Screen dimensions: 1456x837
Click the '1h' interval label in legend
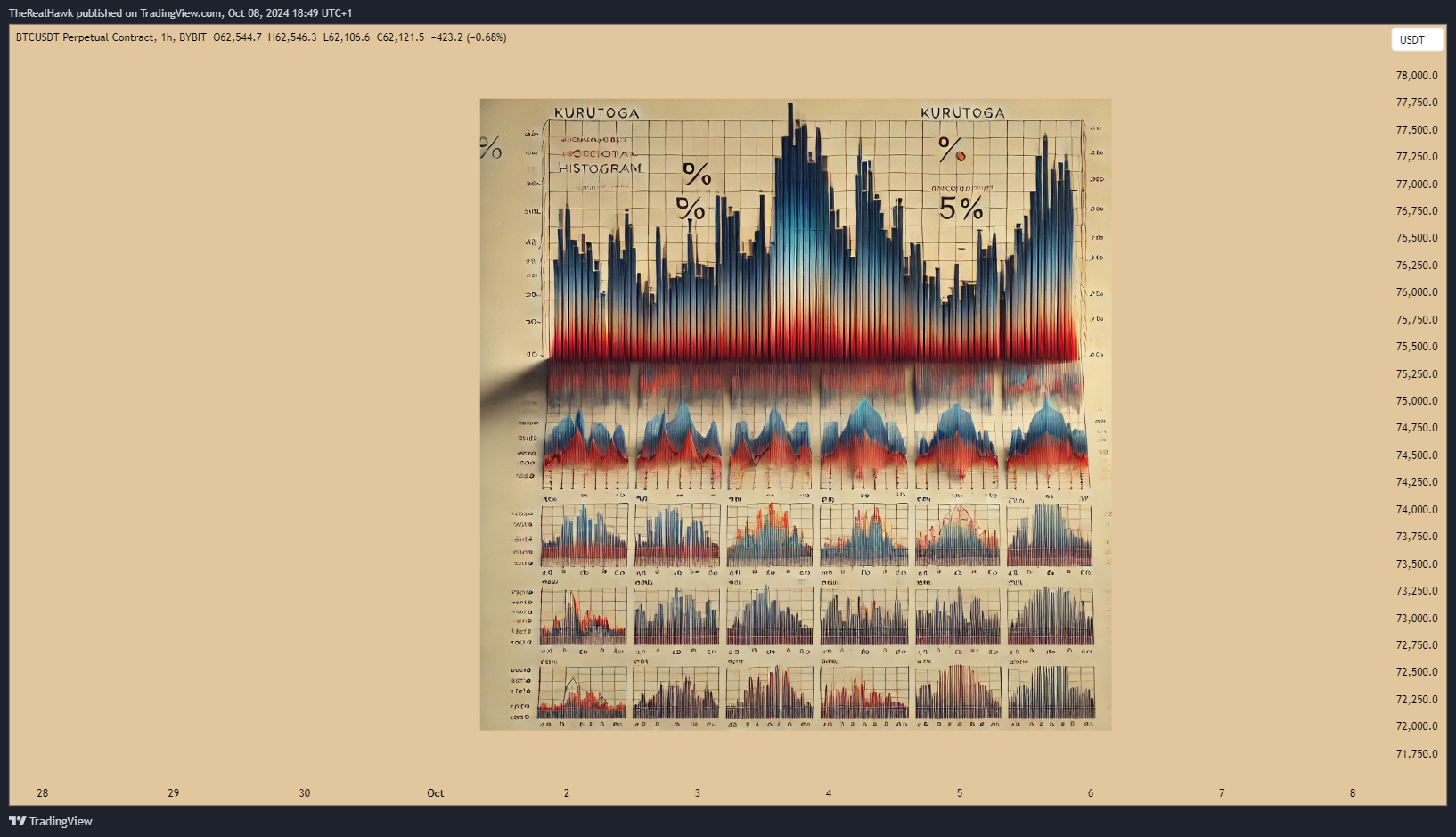[x=167, y=37]
